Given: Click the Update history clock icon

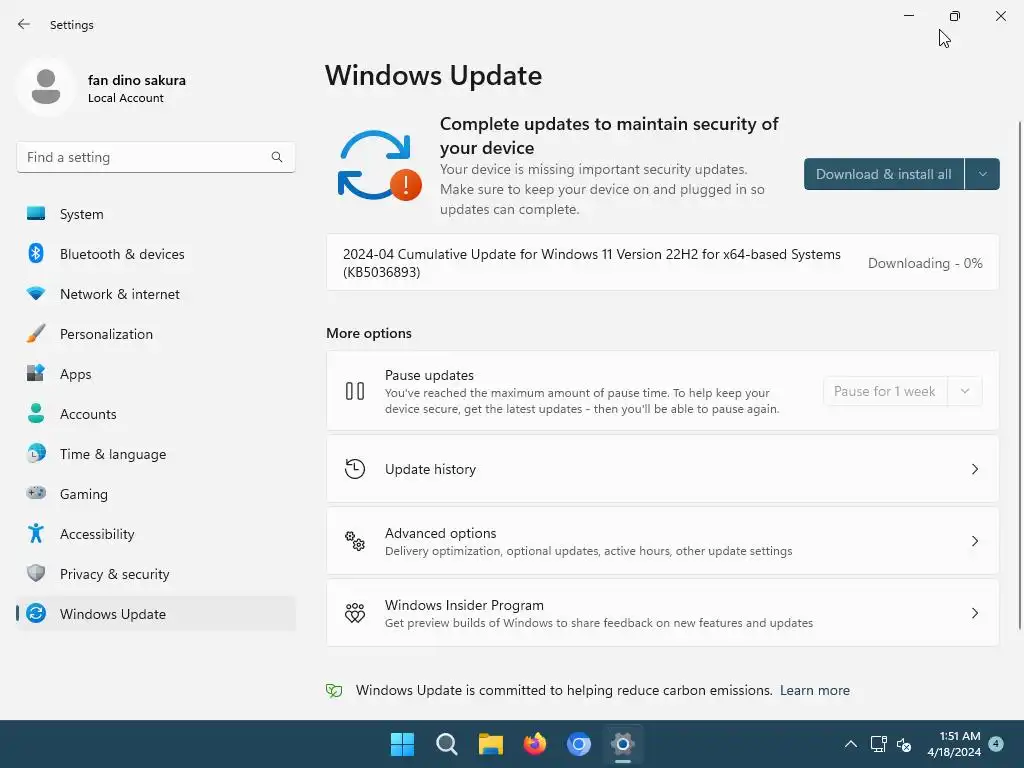Looking at the screenshot, I should tap(355, 469).
